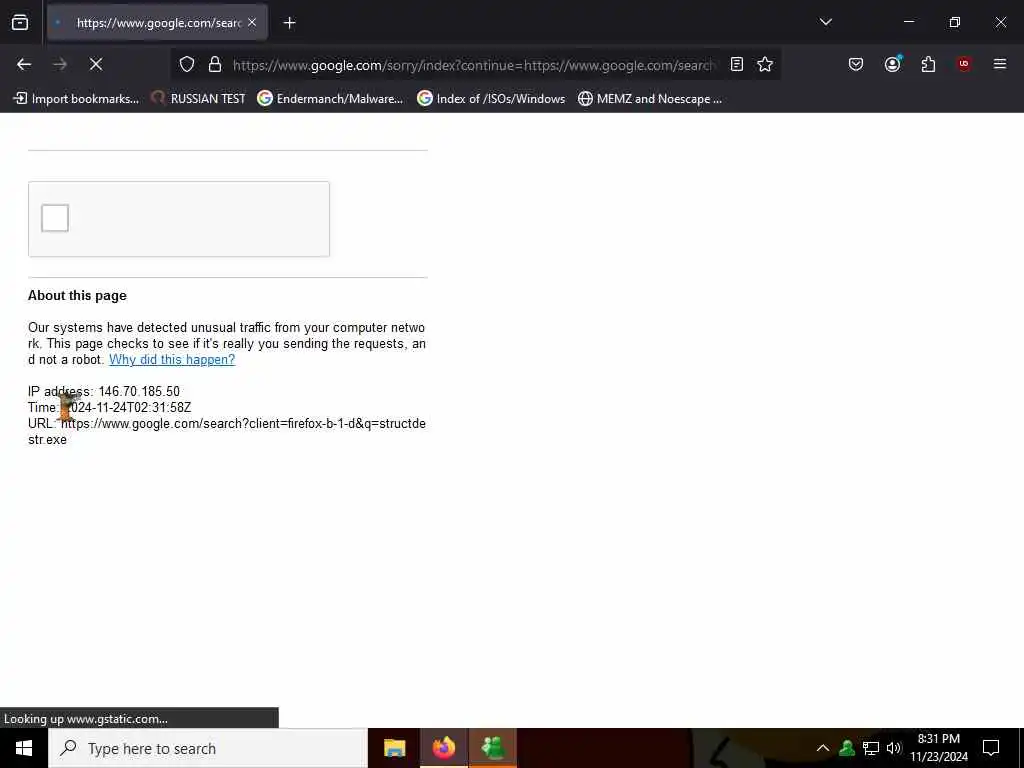Bookmark this page with the star
The height and width of the screenshot is (768, 1024).
765,64
